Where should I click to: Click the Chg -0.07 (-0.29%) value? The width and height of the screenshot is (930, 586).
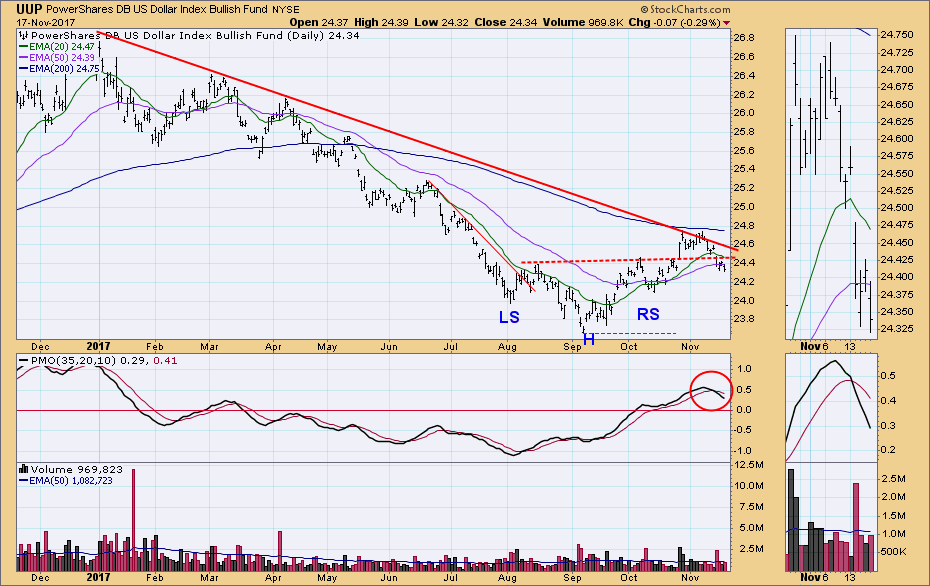[x=674, y=23]
